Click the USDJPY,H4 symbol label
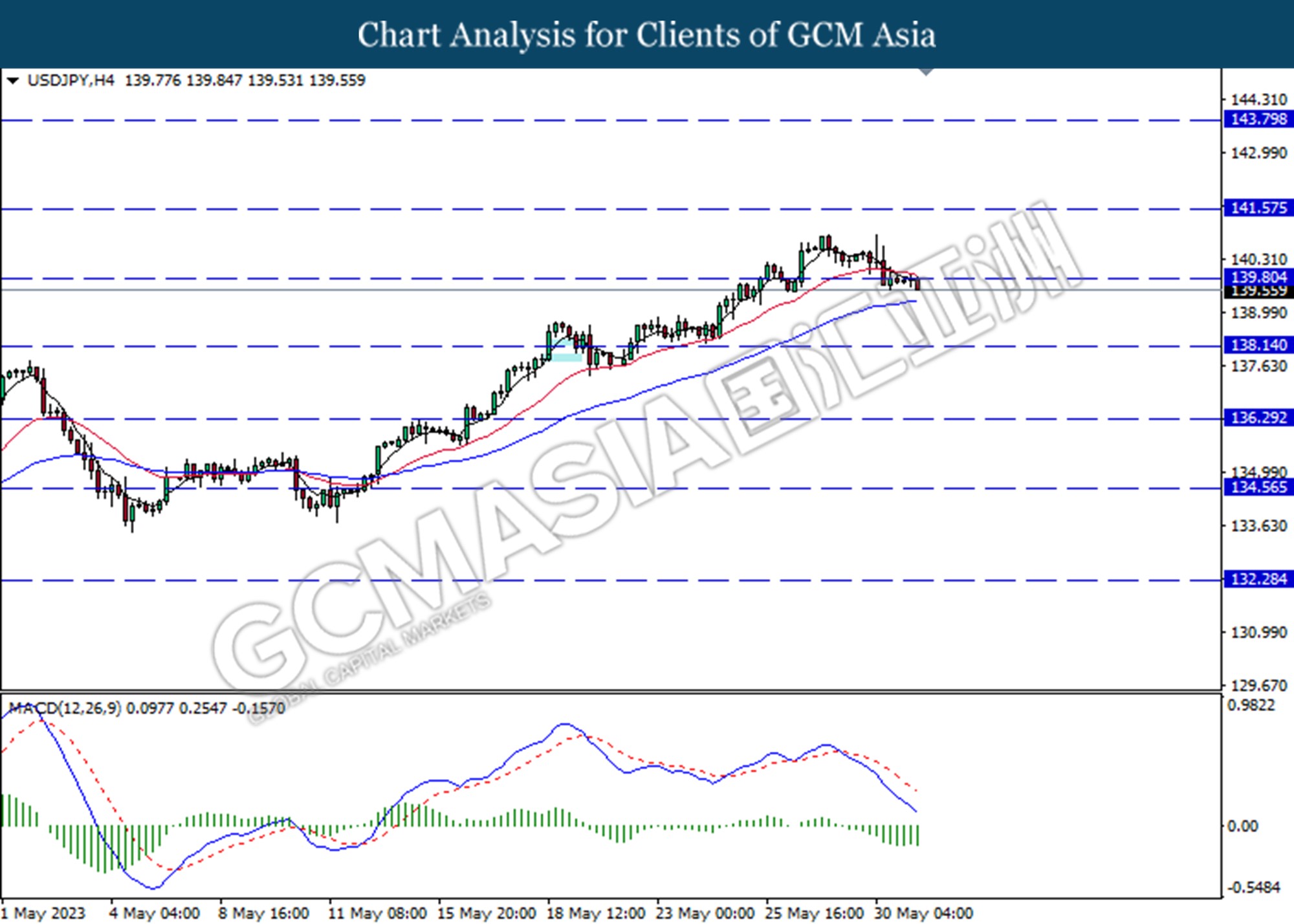Screen dimensions: 1294x924 coord(71,80)
